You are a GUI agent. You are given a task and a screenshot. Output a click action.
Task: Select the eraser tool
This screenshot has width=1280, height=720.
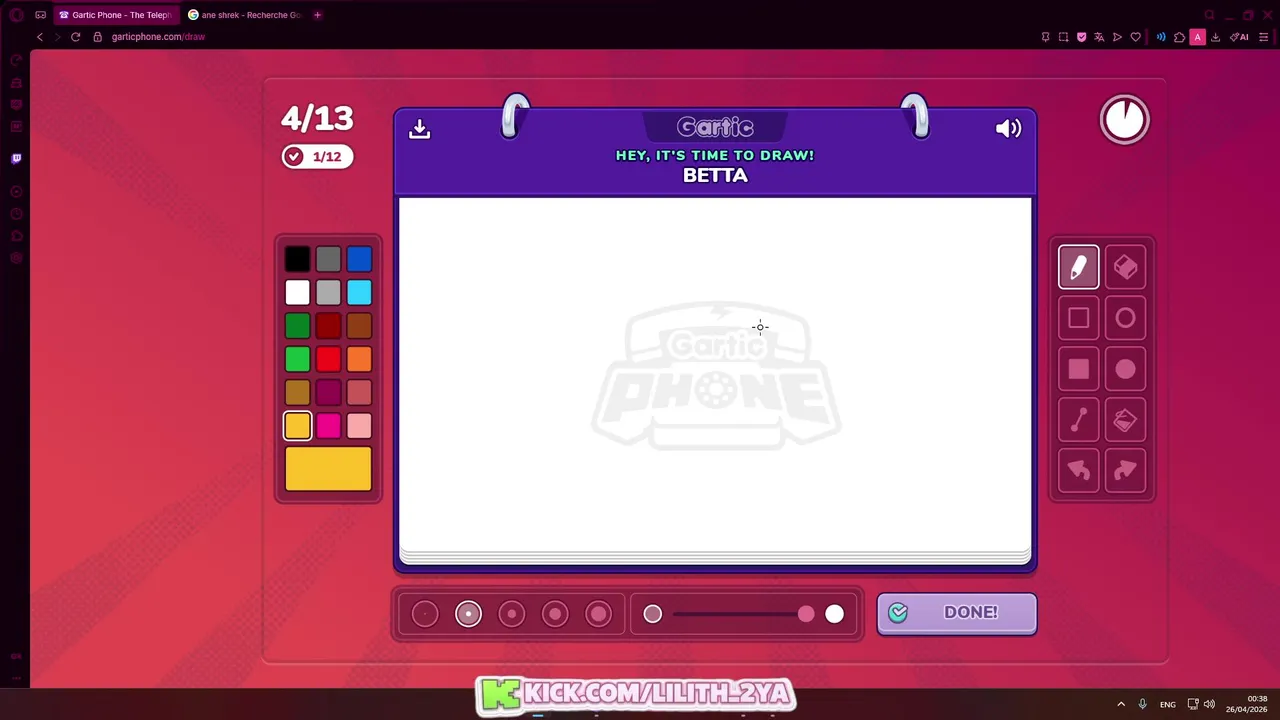[x=1125, y=267]
